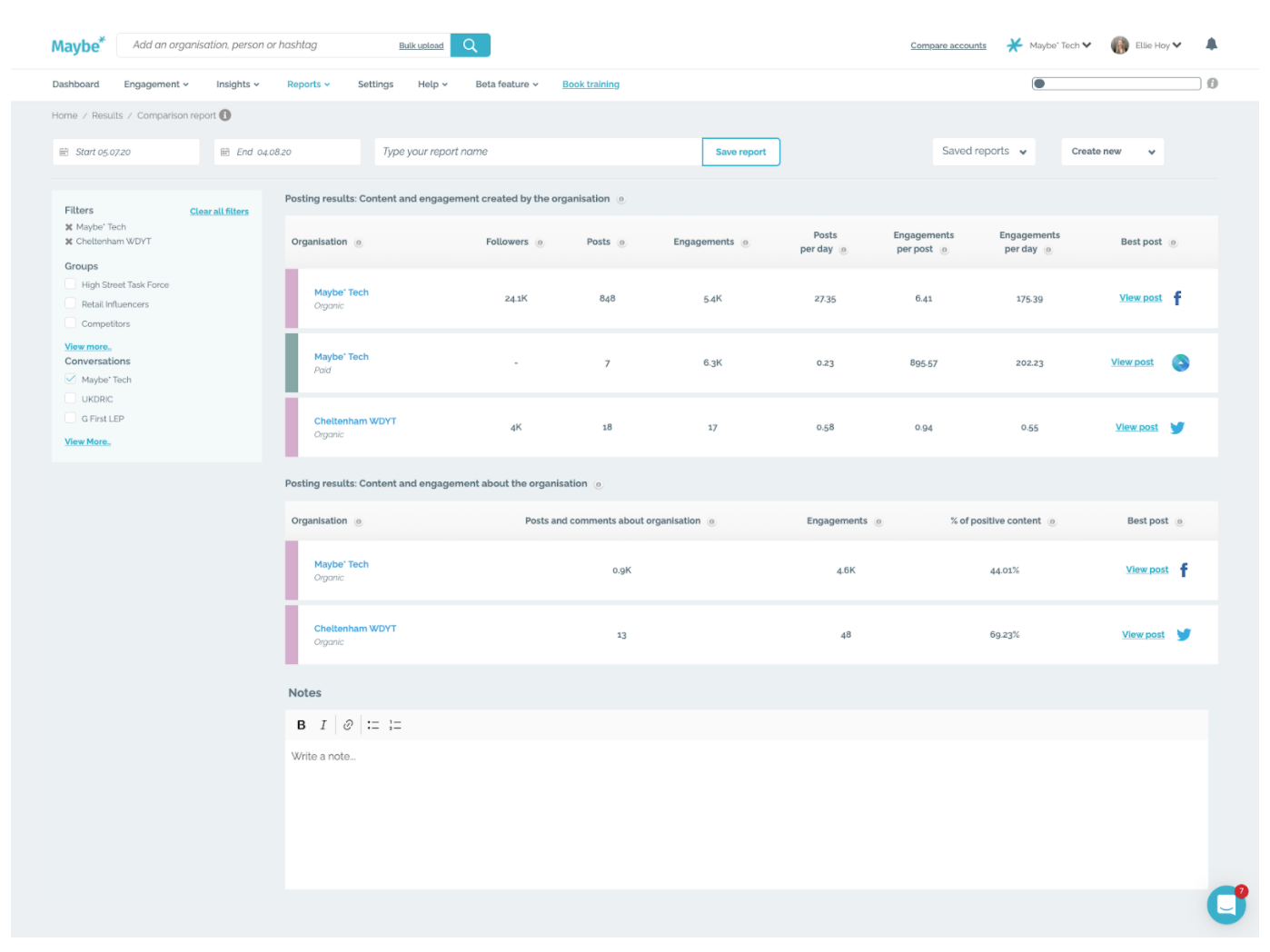1270x952 pixels.
Task: Click info icon next to % of positive content
Action: 1052,521
